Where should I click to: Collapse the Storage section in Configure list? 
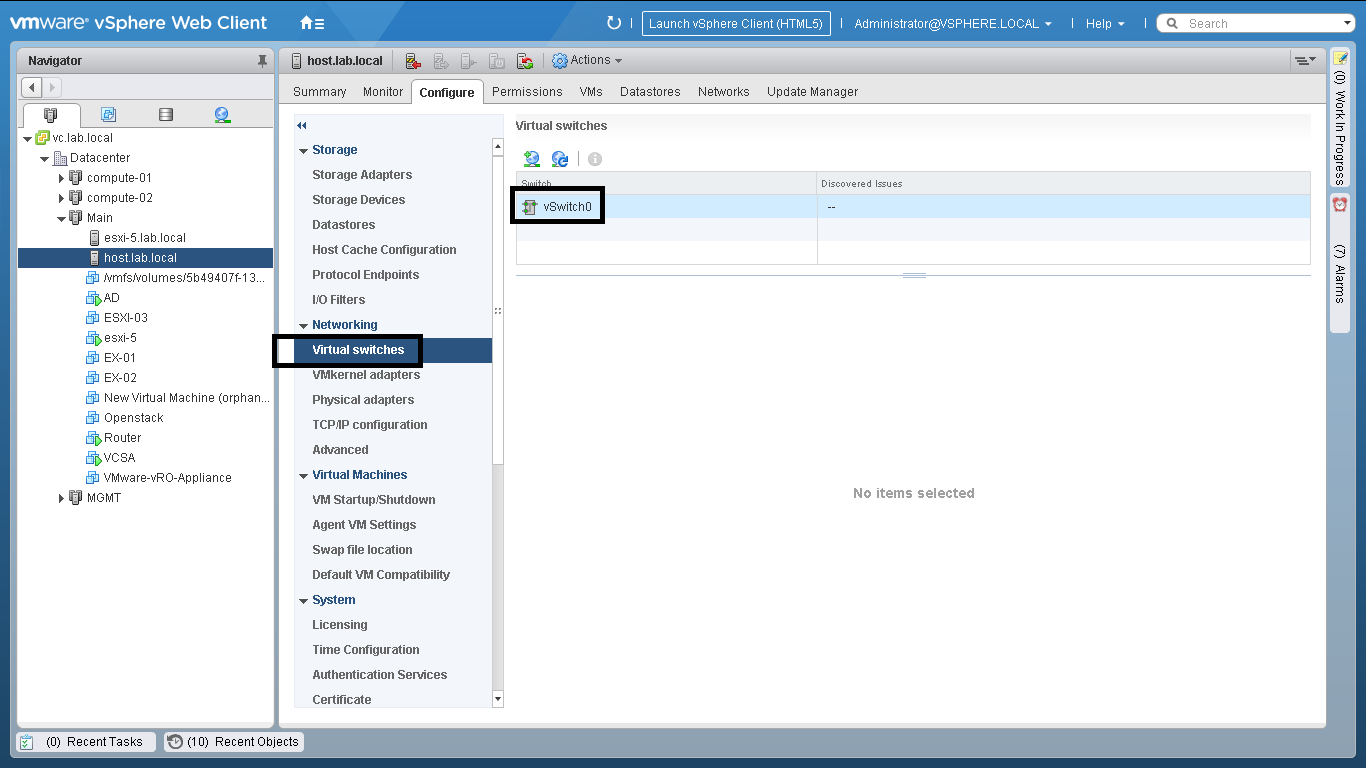[x=303, y=150]
